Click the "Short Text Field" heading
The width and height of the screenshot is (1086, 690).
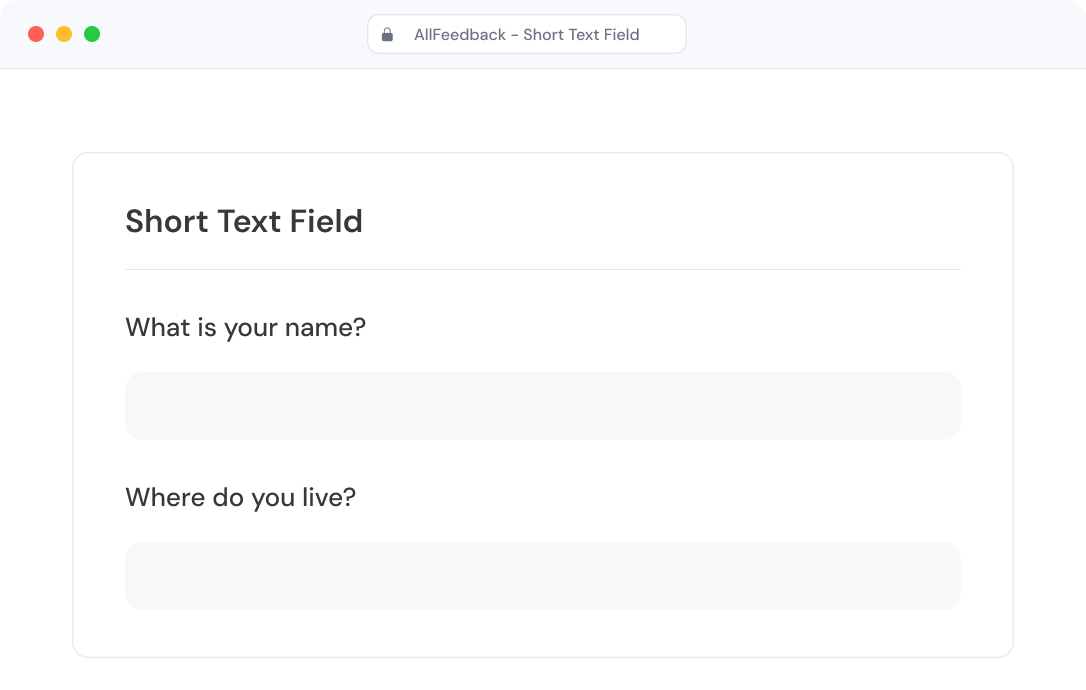(244, 222)
